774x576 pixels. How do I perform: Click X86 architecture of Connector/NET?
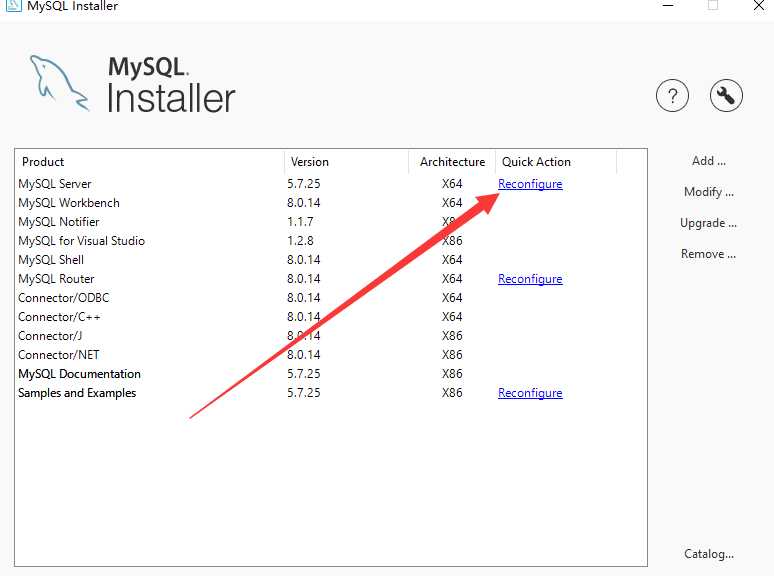[x=452, y=355]
